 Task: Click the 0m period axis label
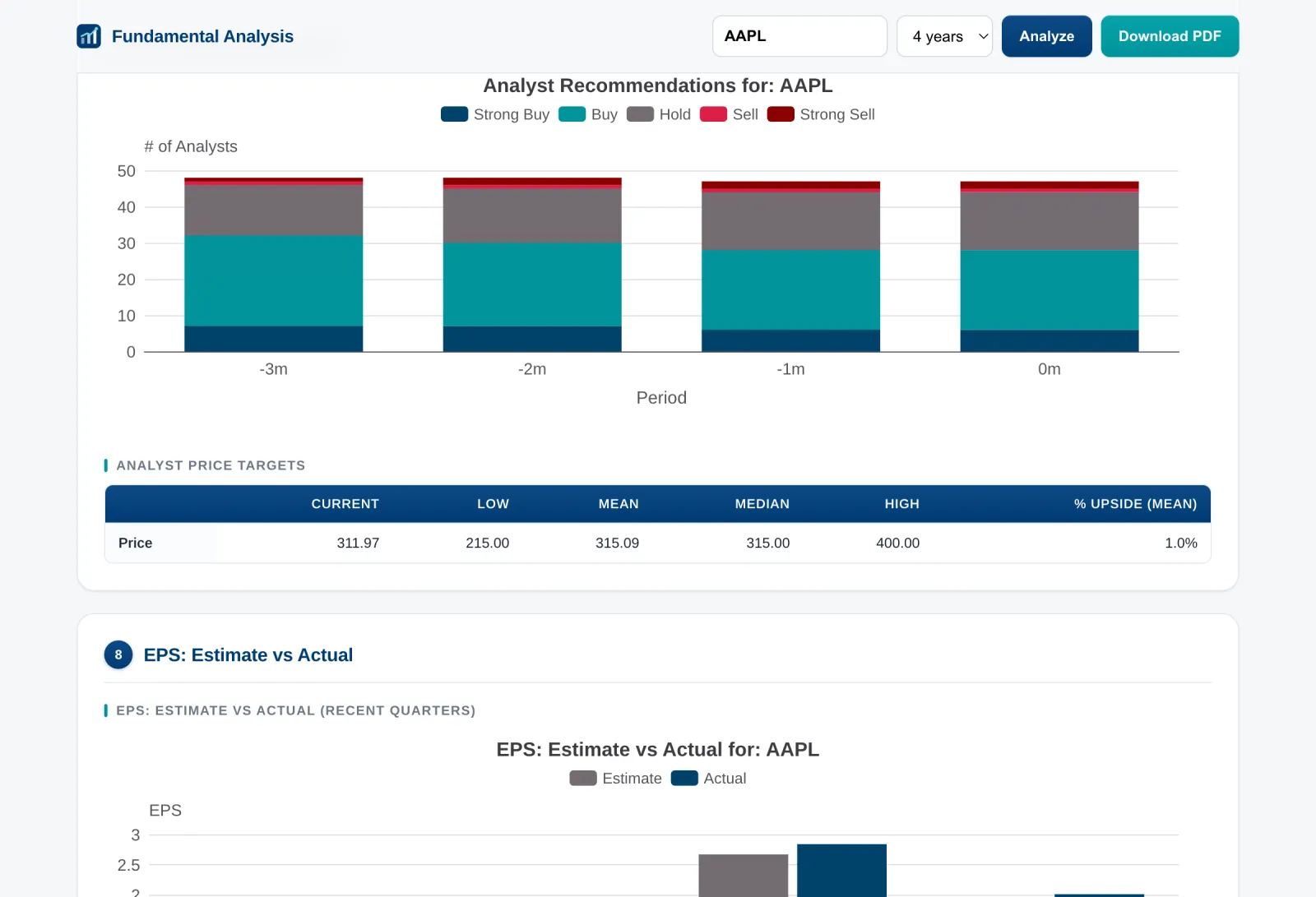pyautogui.click(x=1050, y=369)
